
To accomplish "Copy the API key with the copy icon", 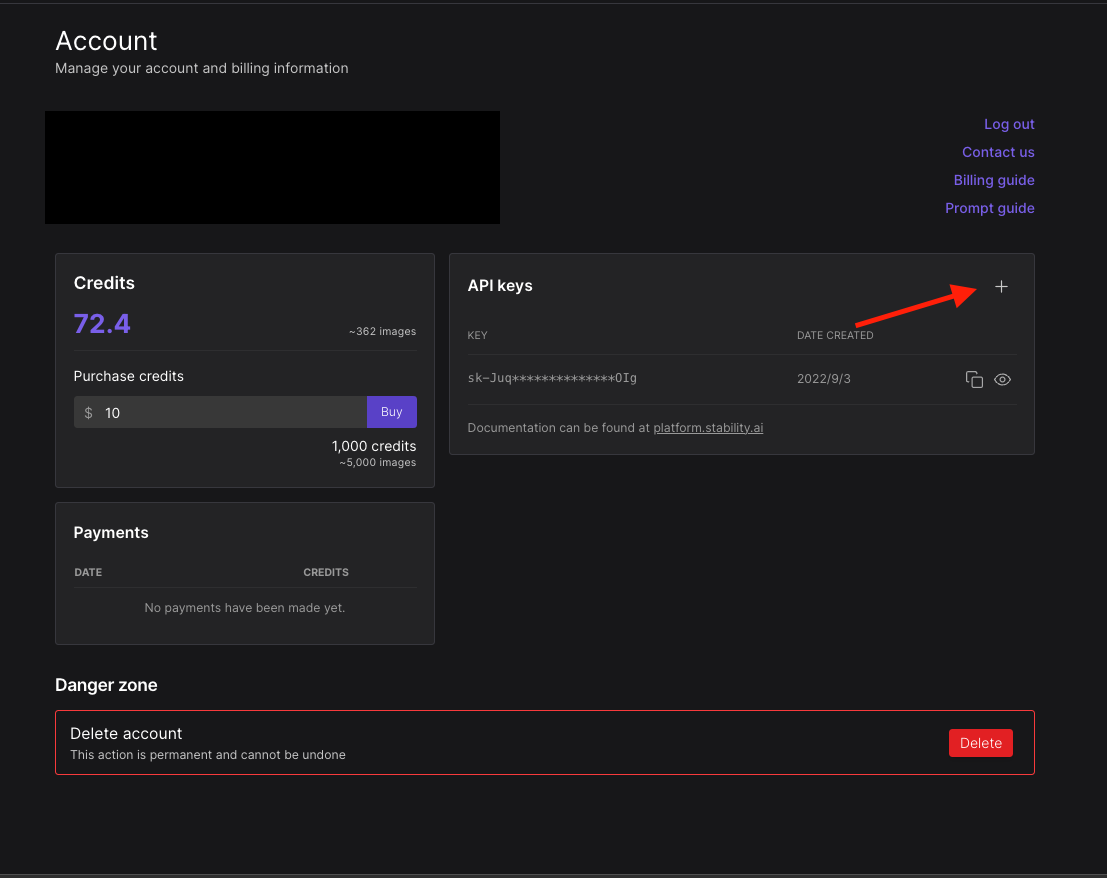I will tap(974, 380).
